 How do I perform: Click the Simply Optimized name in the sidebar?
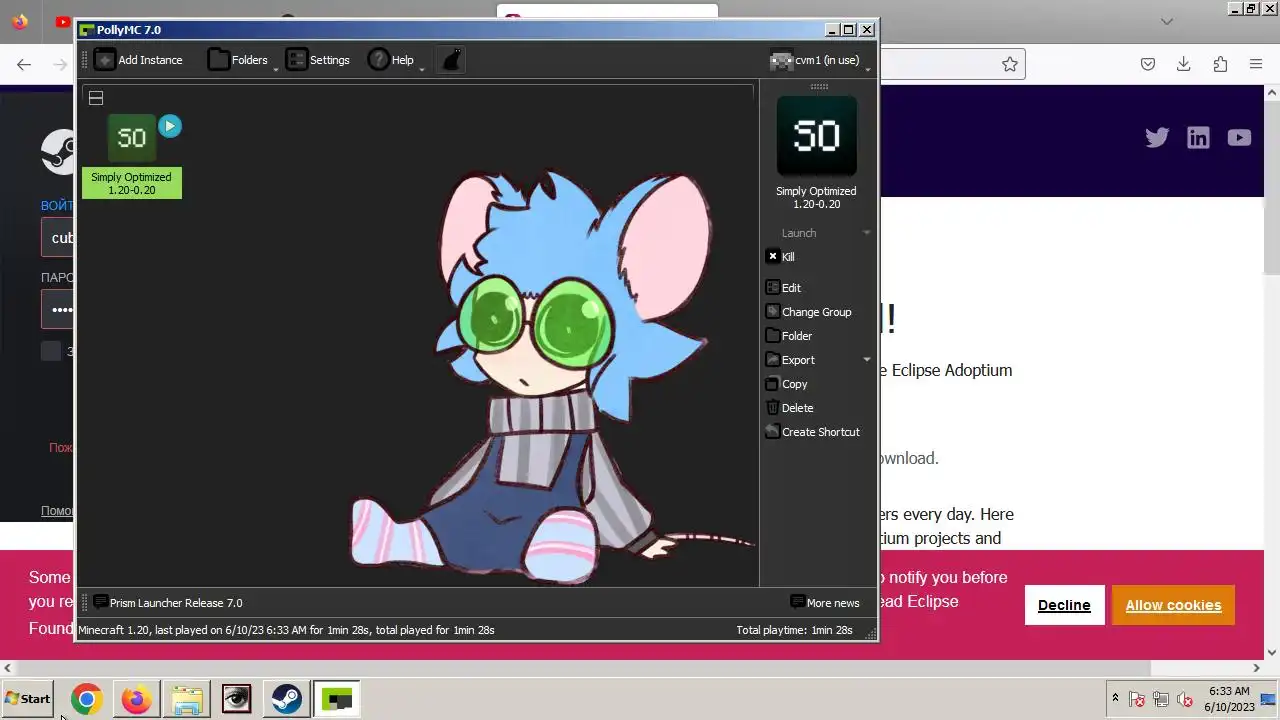[816, 197]
